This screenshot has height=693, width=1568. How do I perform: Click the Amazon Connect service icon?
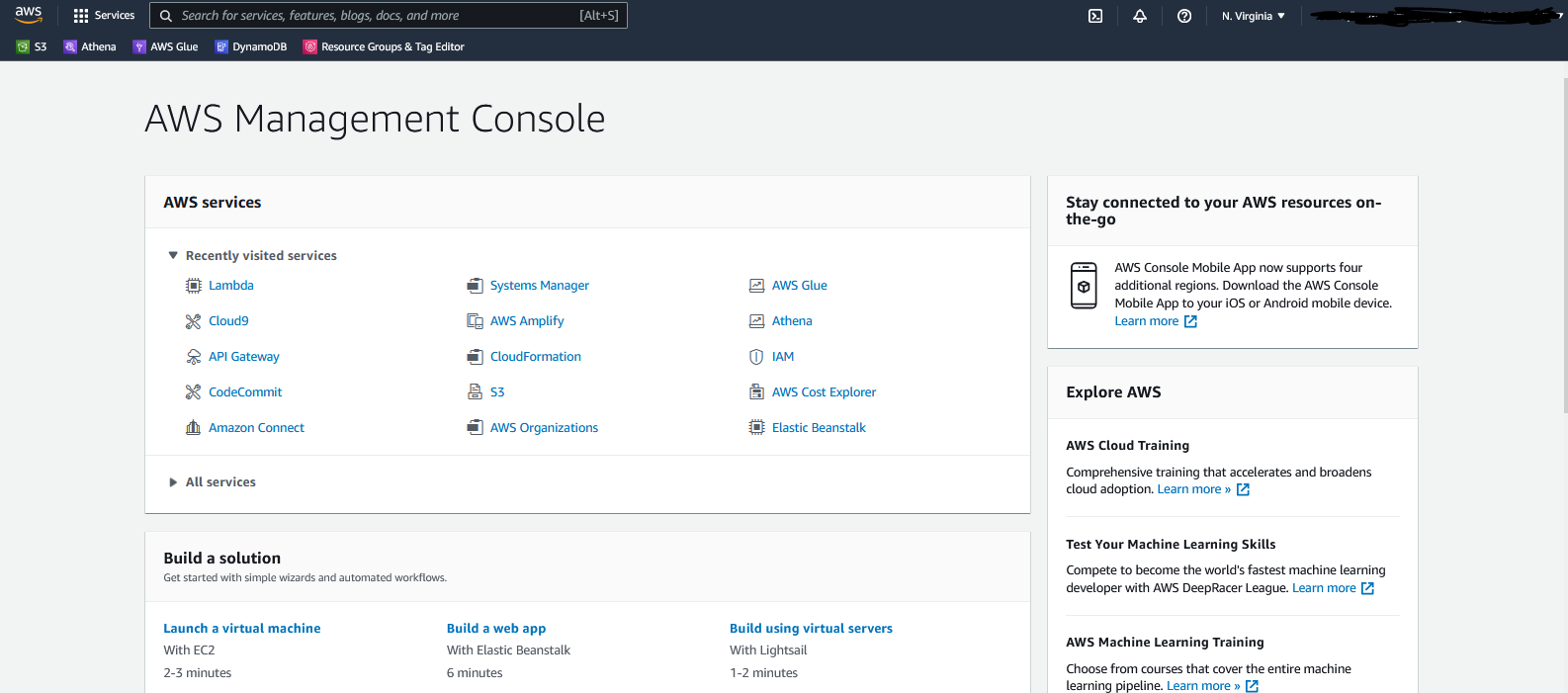pyautogui.click(x=194, y=428)
